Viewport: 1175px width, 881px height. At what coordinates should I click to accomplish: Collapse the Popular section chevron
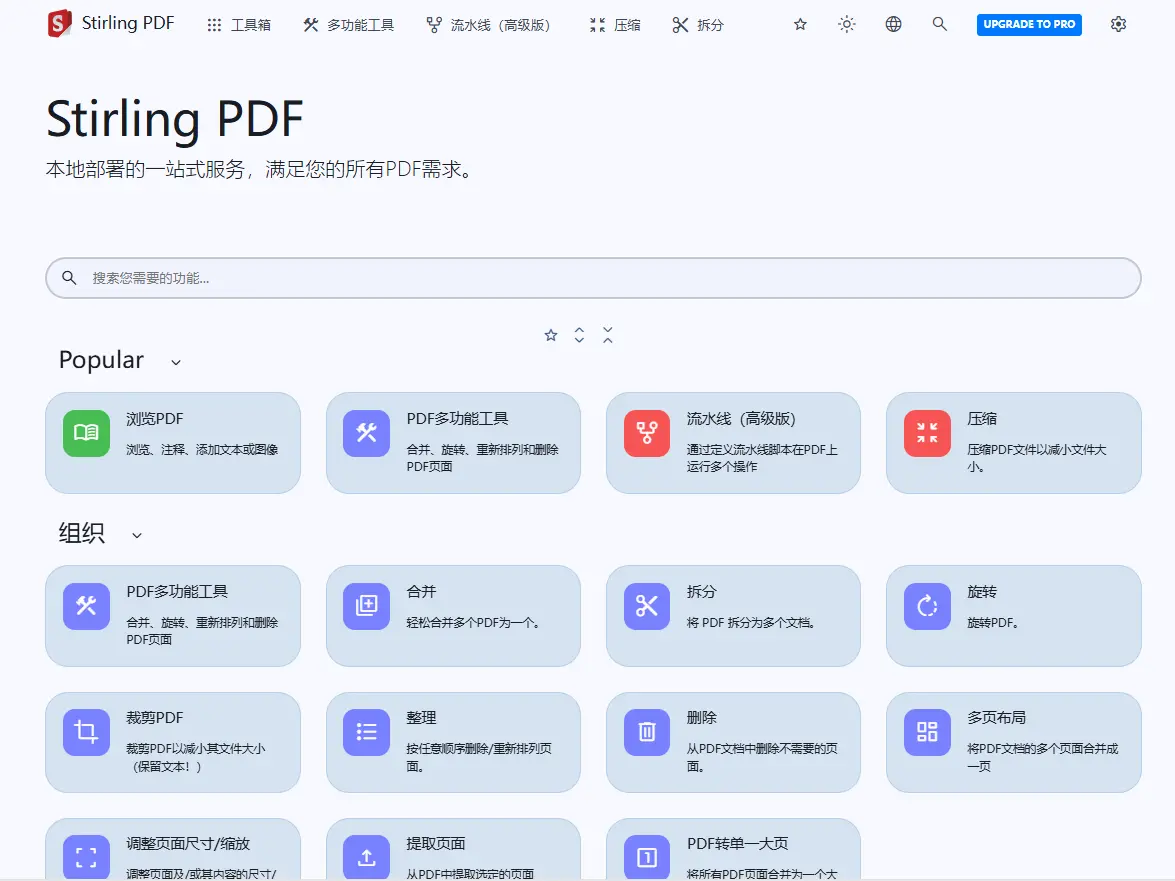(176, 362)
